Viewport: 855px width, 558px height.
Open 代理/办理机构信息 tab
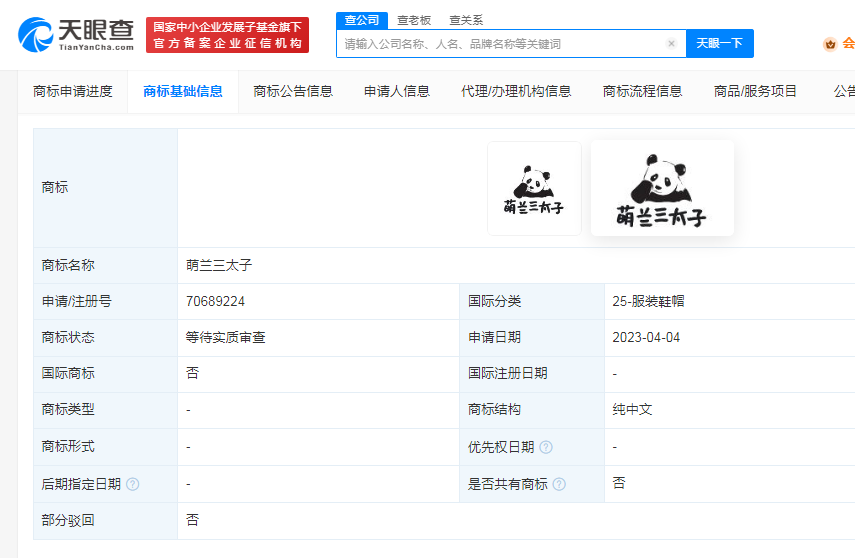[516, 91]
